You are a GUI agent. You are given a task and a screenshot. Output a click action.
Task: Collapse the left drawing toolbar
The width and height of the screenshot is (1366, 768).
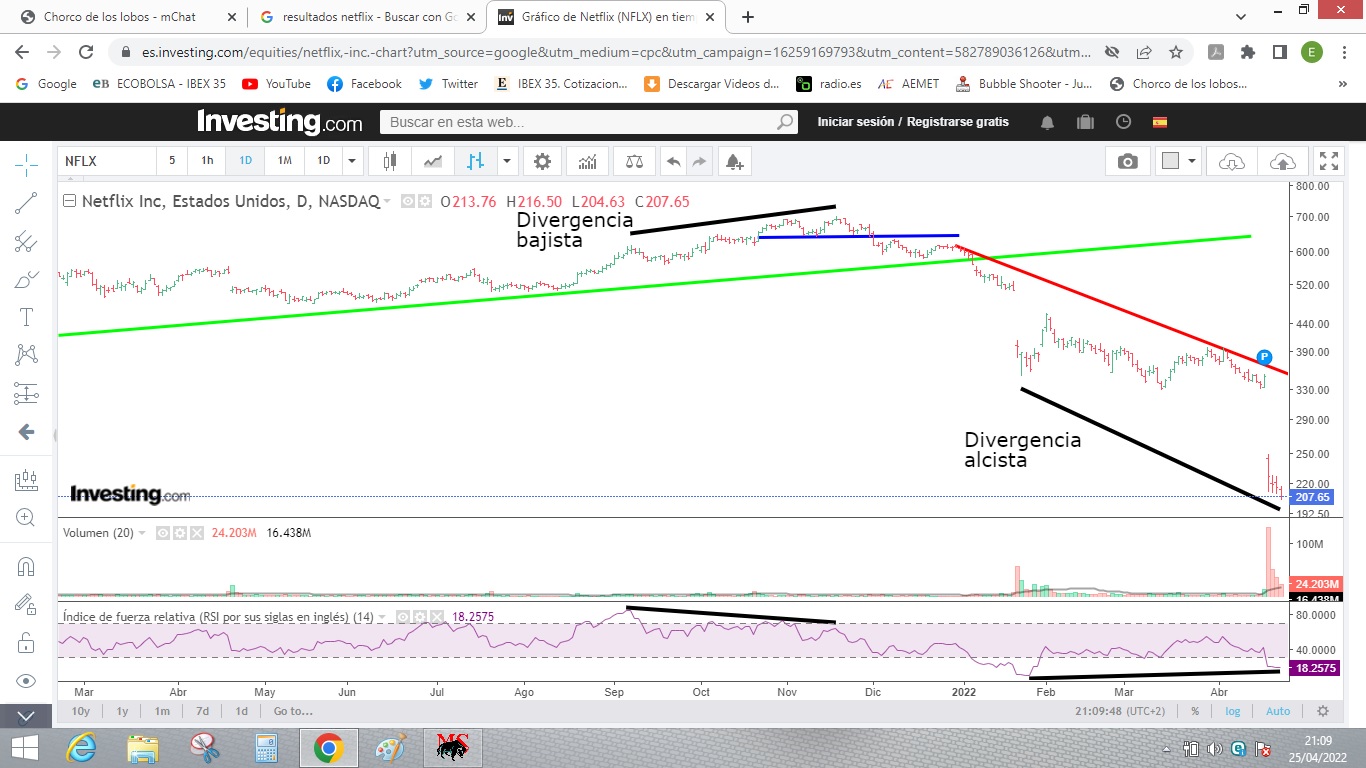(x=26, y=716)
